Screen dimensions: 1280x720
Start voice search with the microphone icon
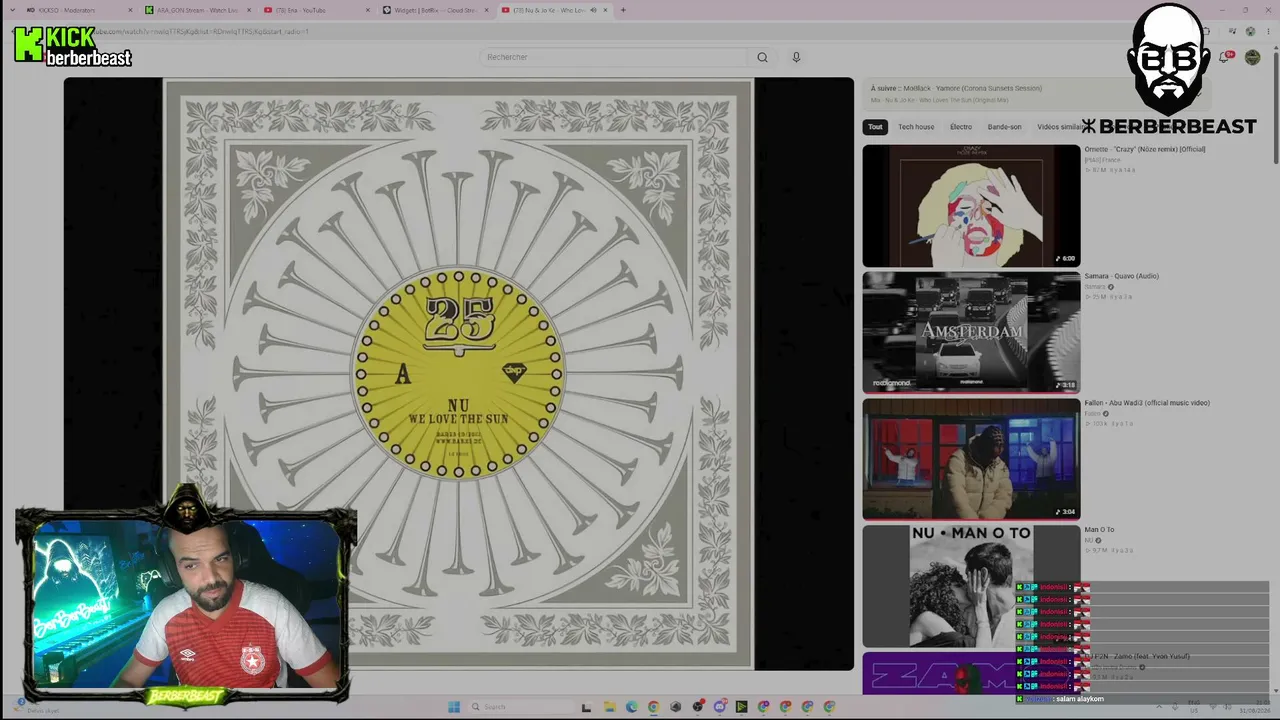tap(796, 57)
